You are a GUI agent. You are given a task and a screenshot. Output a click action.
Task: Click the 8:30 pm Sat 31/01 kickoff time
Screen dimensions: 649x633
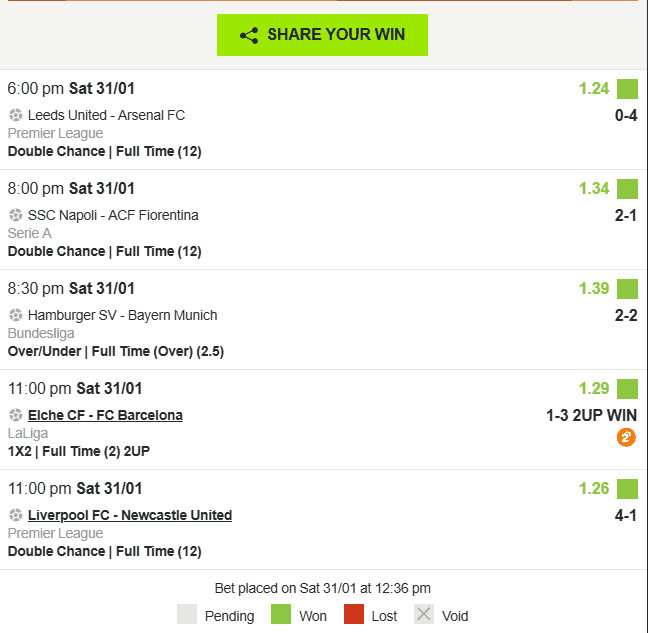click(x=71, y=289)
